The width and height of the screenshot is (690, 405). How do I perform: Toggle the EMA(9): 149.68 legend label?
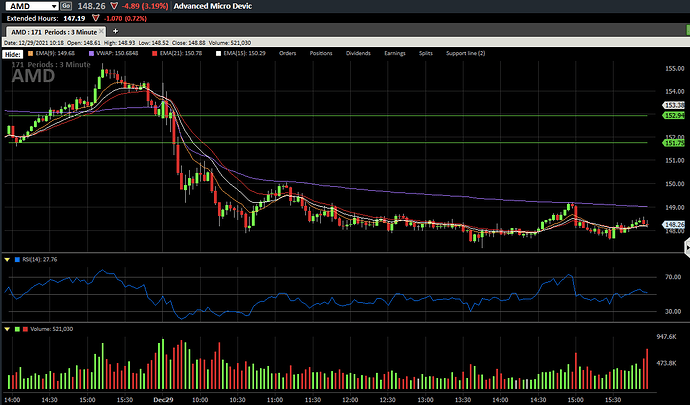[55, 53]
